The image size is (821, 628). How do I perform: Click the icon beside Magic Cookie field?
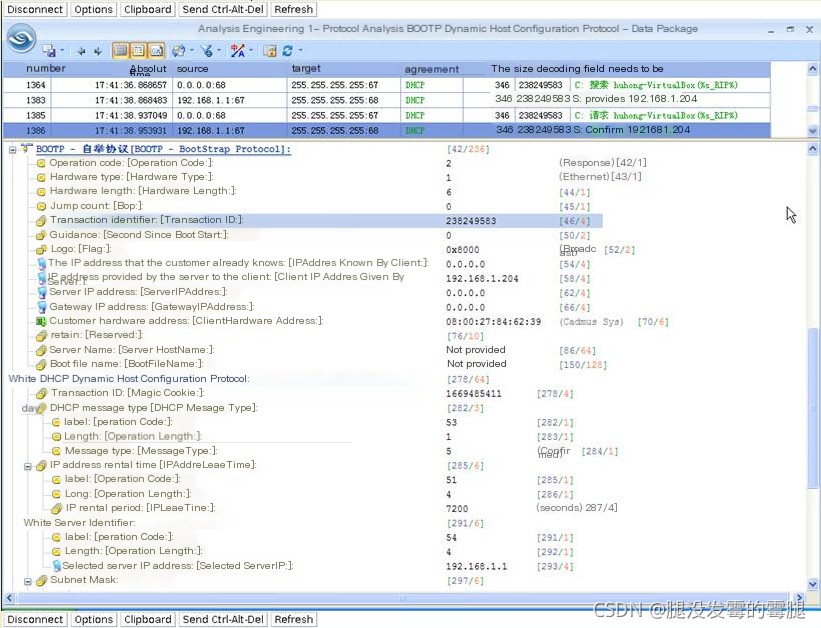click(x=42, y=393)
